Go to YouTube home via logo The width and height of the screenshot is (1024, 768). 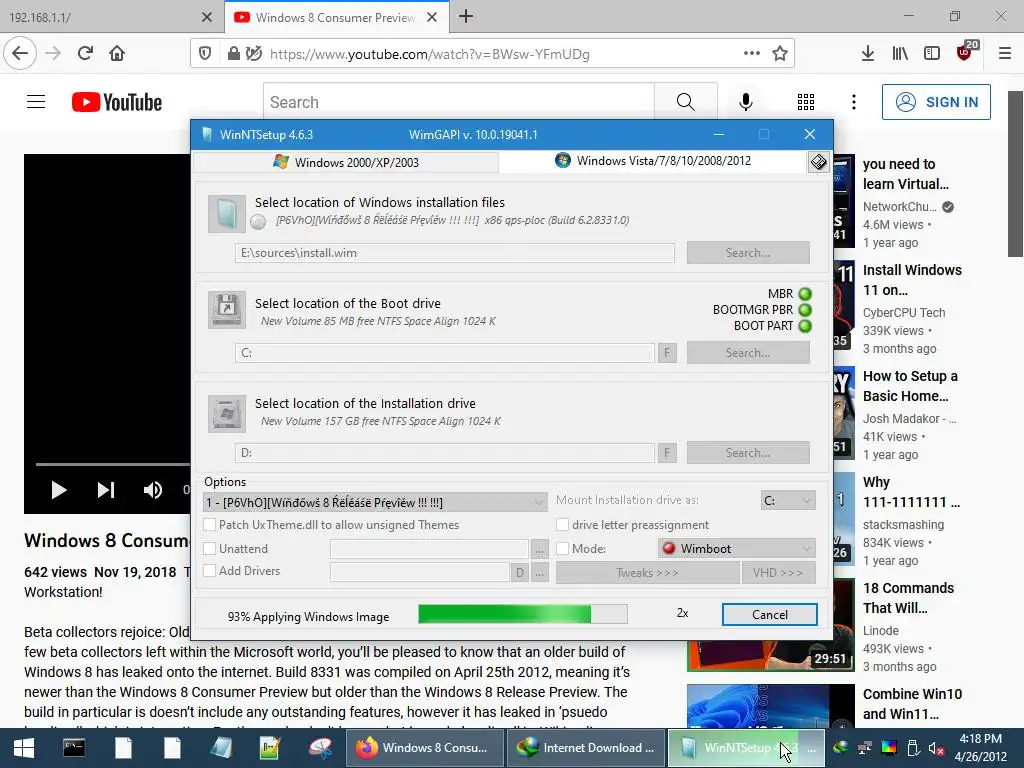[117, 103]
